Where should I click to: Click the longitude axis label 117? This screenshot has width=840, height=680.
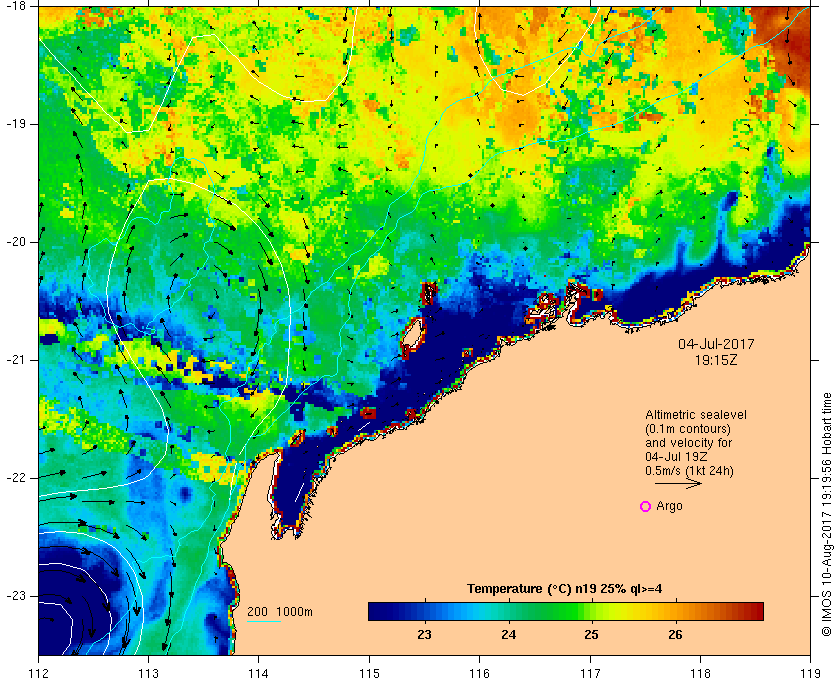(x=590, y=673)
